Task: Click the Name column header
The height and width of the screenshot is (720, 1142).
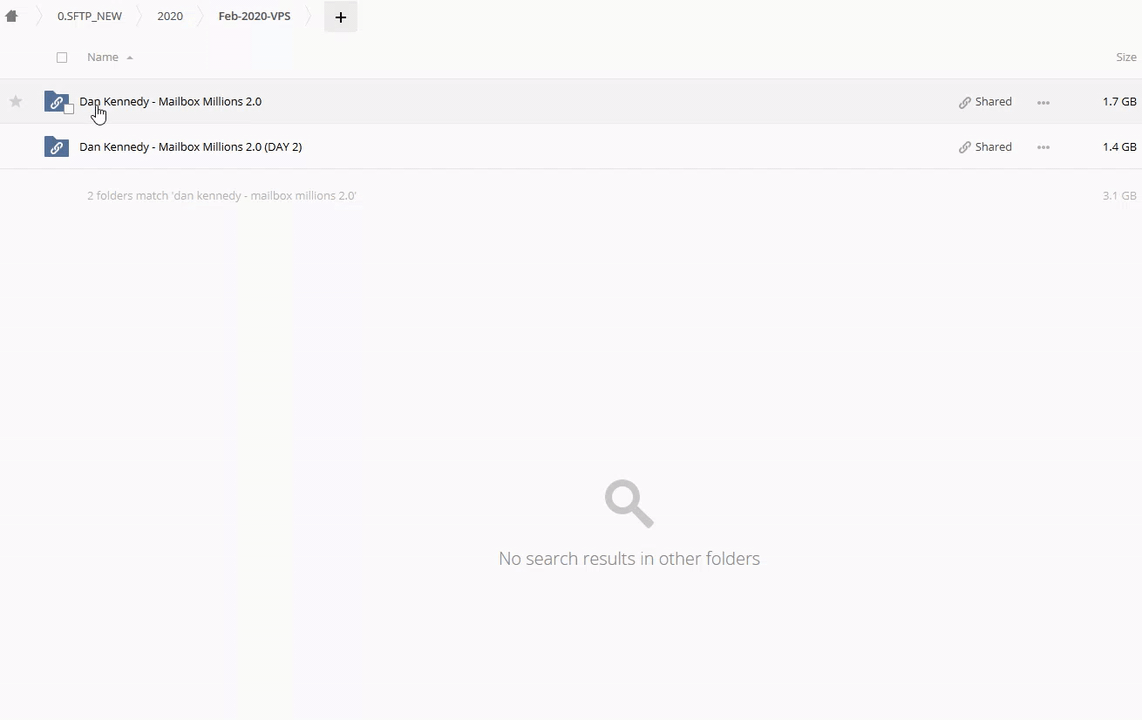Action: (x=102, y=57)
